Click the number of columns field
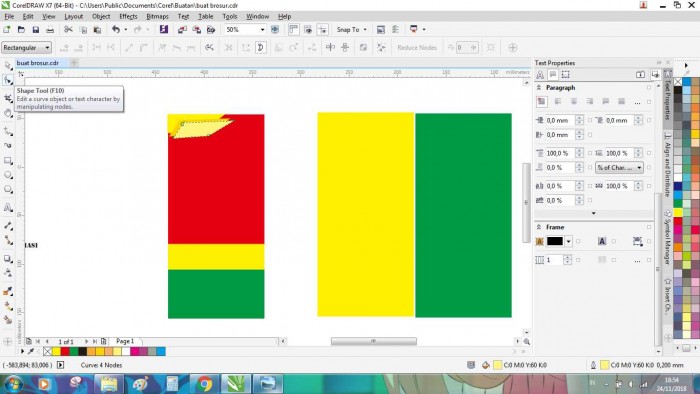The height and width of the screenshot is (394, 700). (554, 260)
